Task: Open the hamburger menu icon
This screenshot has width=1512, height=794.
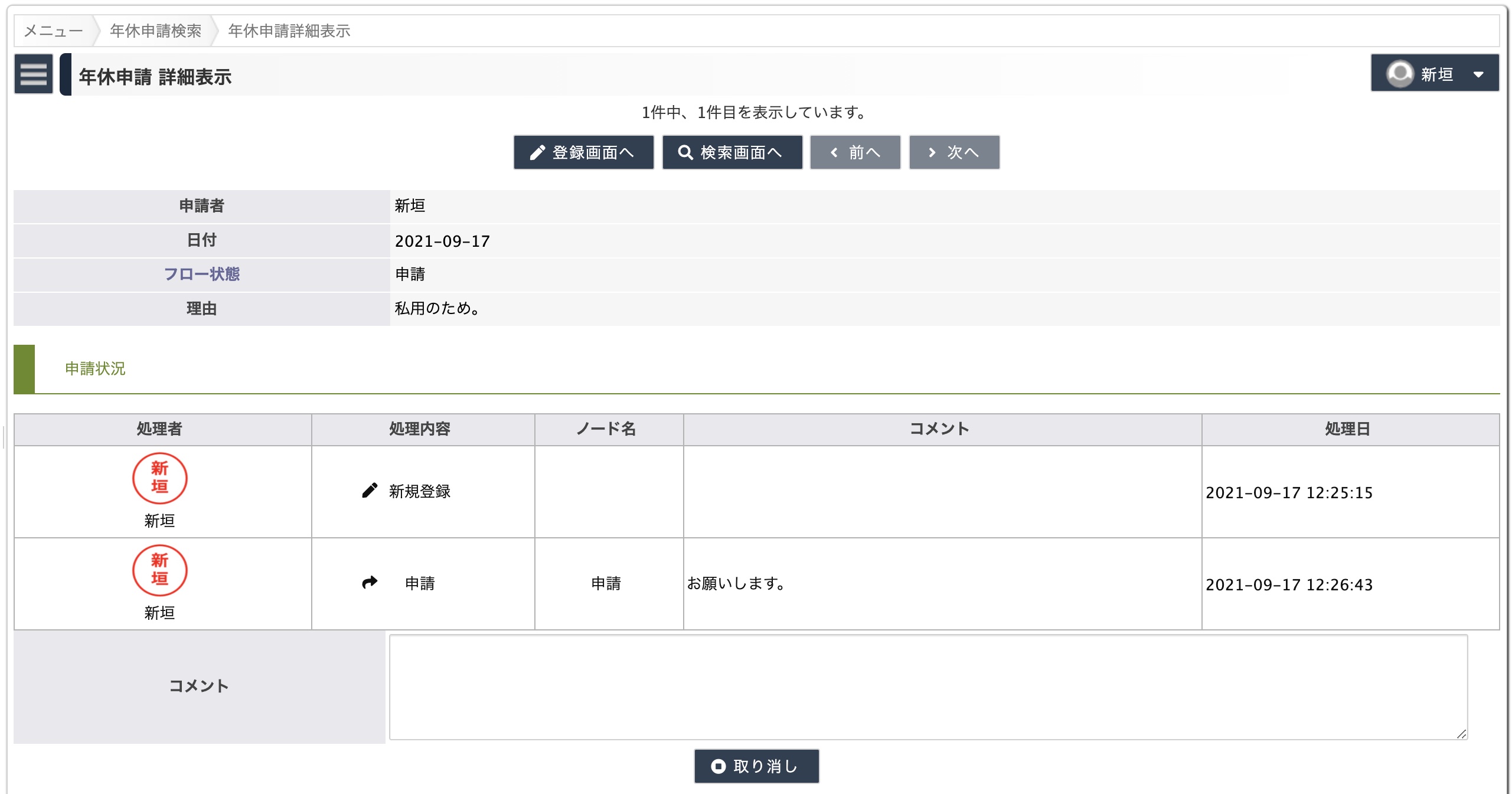Action: coord(34,74)
